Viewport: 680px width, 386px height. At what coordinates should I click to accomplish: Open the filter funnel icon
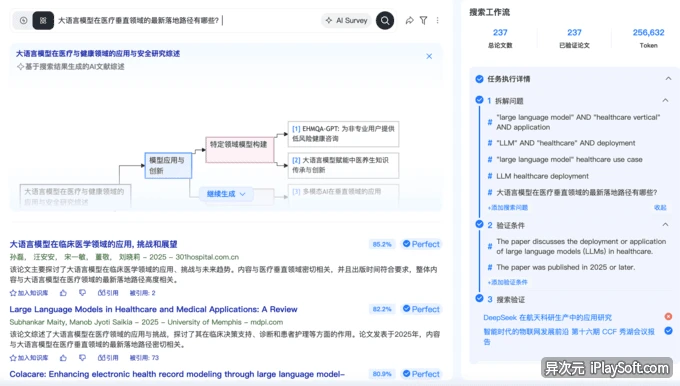pyautogui.click(x=424, y=20)
